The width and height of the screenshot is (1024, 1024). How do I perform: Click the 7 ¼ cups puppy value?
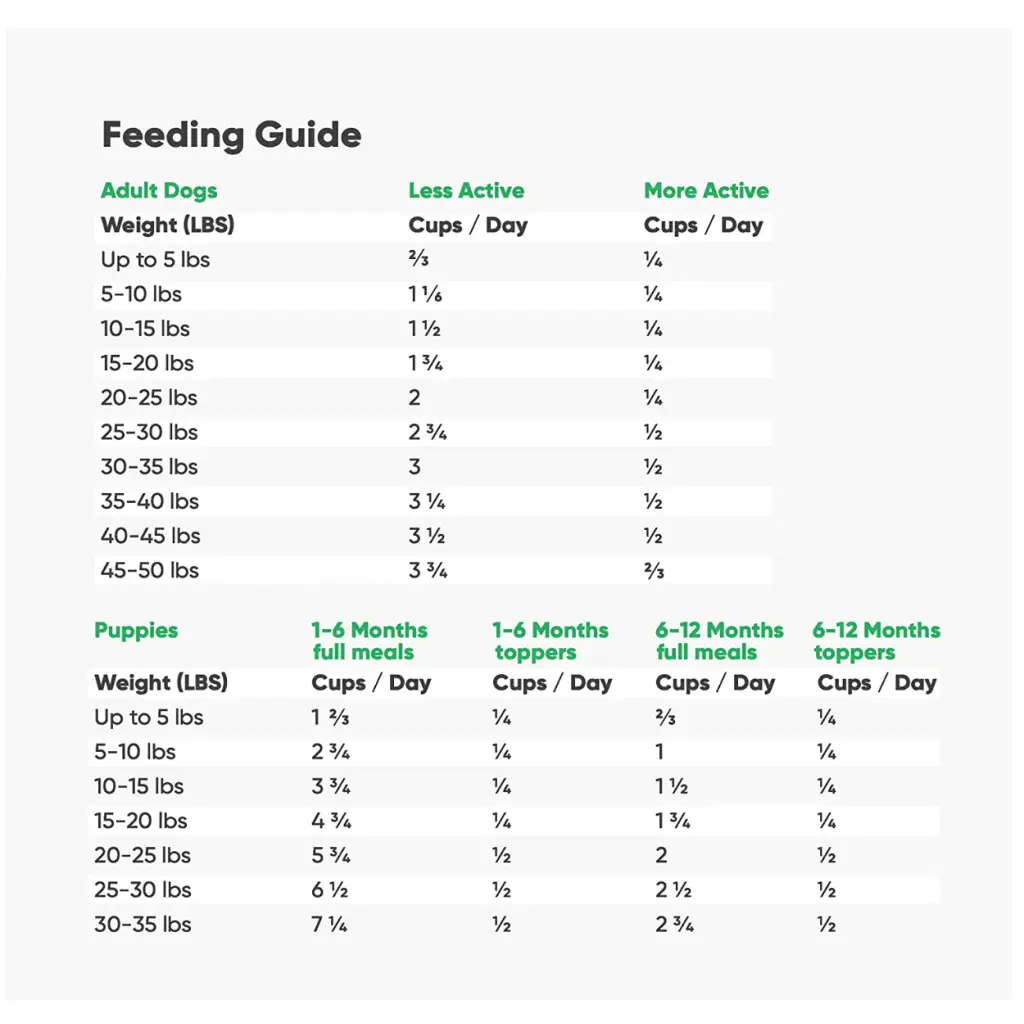pyautogui.click(x=329, y=925)
